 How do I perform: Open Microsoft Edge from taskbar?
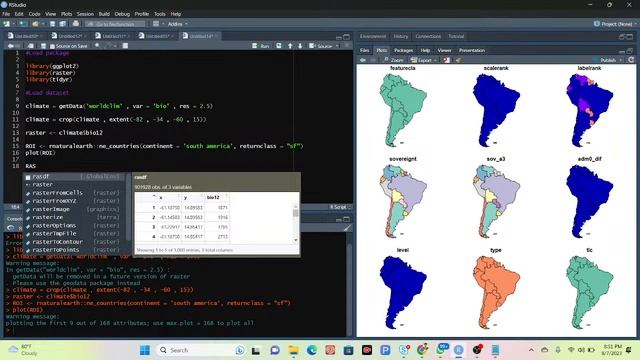point(312,350)
